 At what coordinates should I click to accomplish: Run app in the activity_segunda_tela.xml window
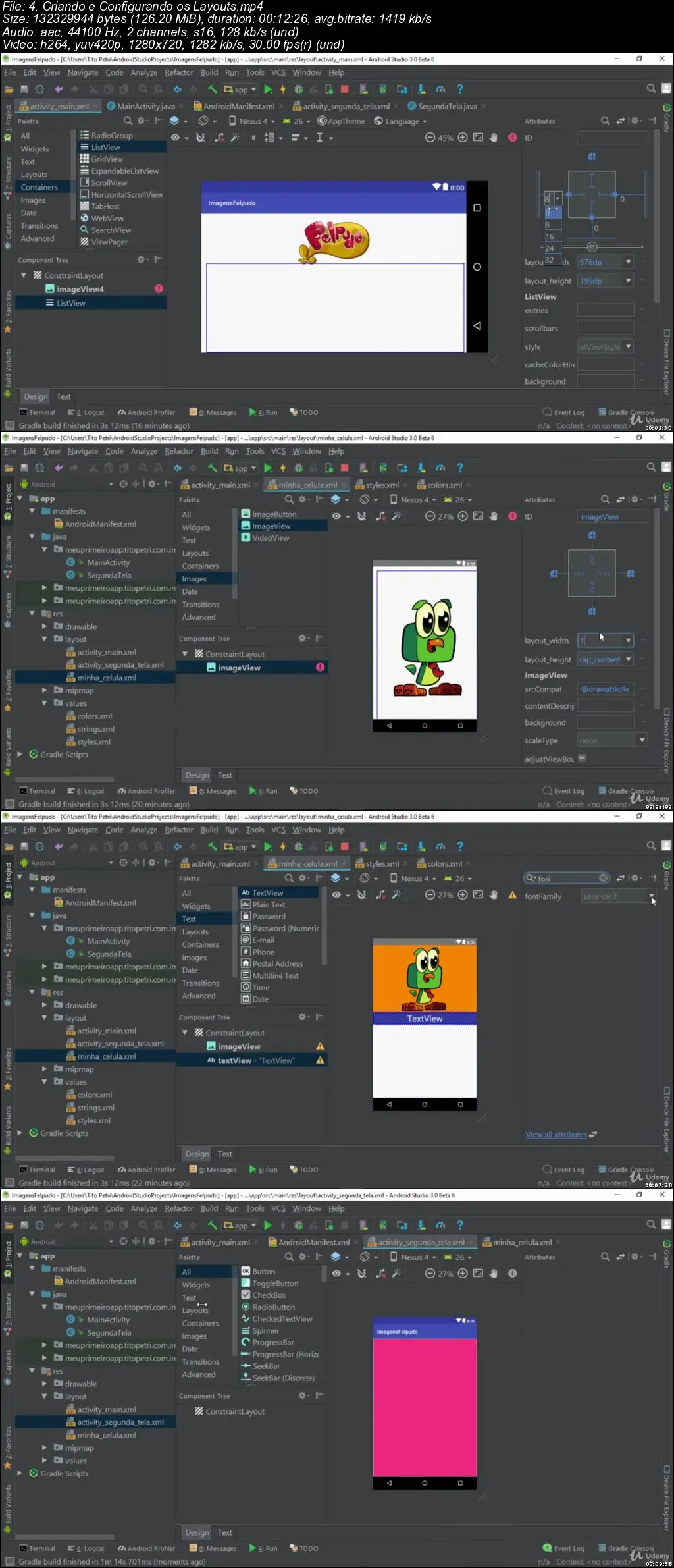tap(268, 1226)
